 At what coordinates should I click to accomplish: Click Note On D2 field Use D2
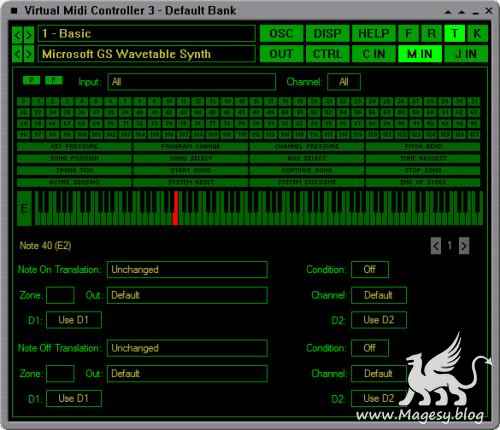(x=379, y=320)
